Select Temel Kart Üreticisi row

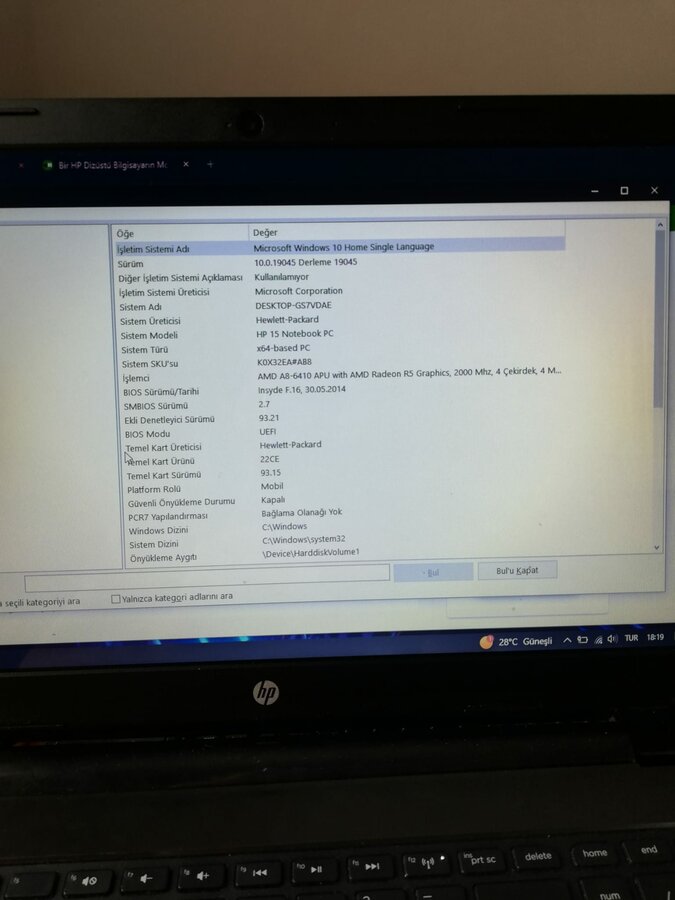click(164, 447)
